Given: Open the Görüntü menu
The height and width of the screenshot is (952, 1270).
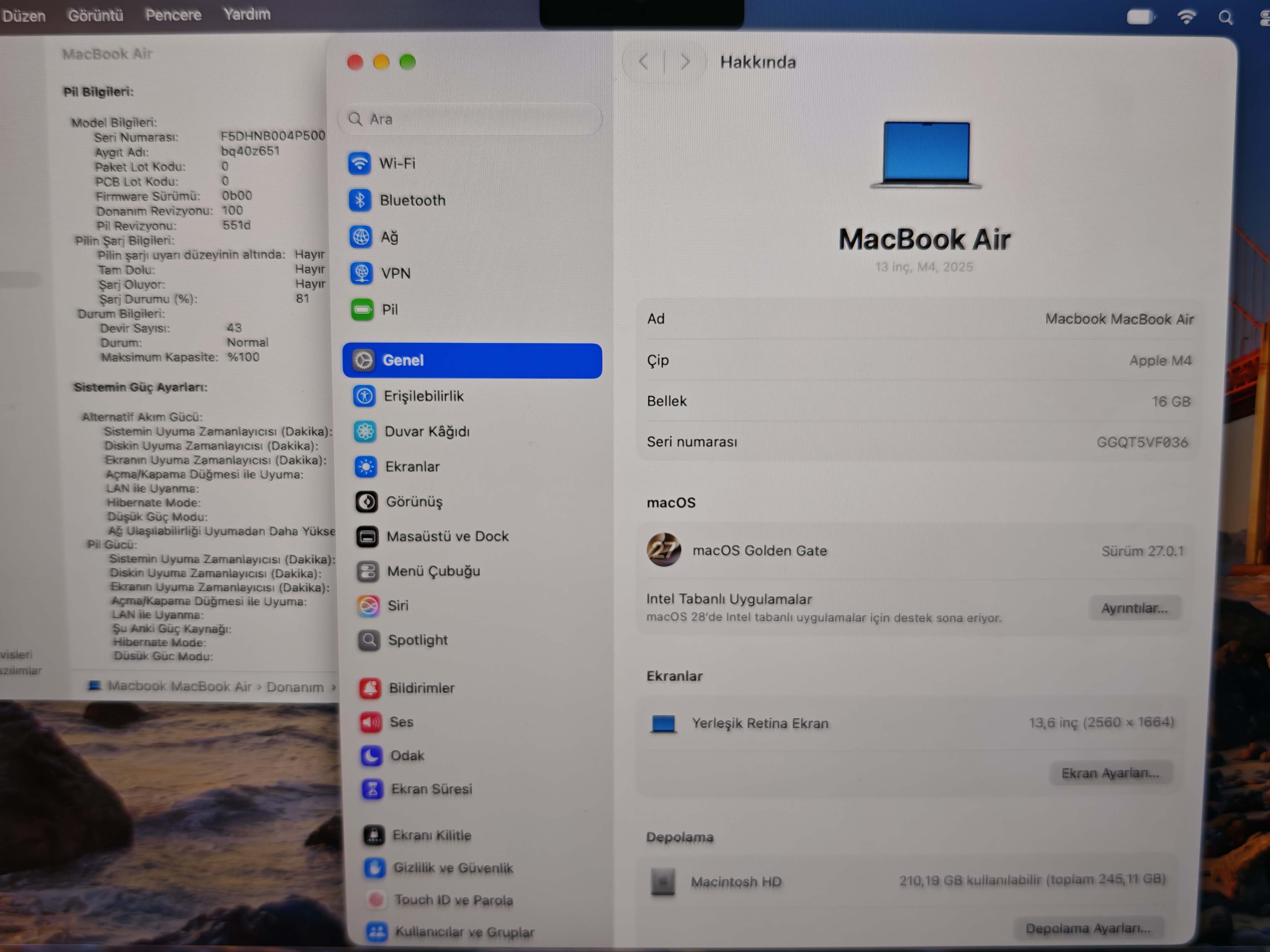Looking at the screenshot, I should pos(95,15).
